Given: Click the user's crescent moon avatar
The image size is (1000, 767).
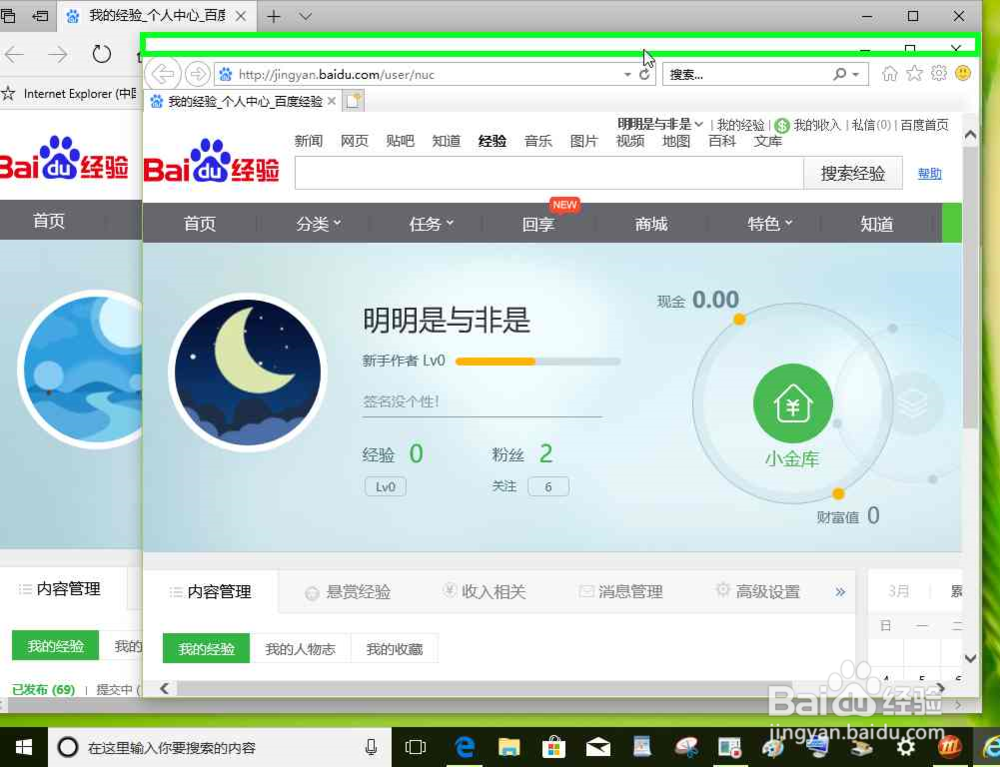Looking at the screenshot, I should click(248, 370).
